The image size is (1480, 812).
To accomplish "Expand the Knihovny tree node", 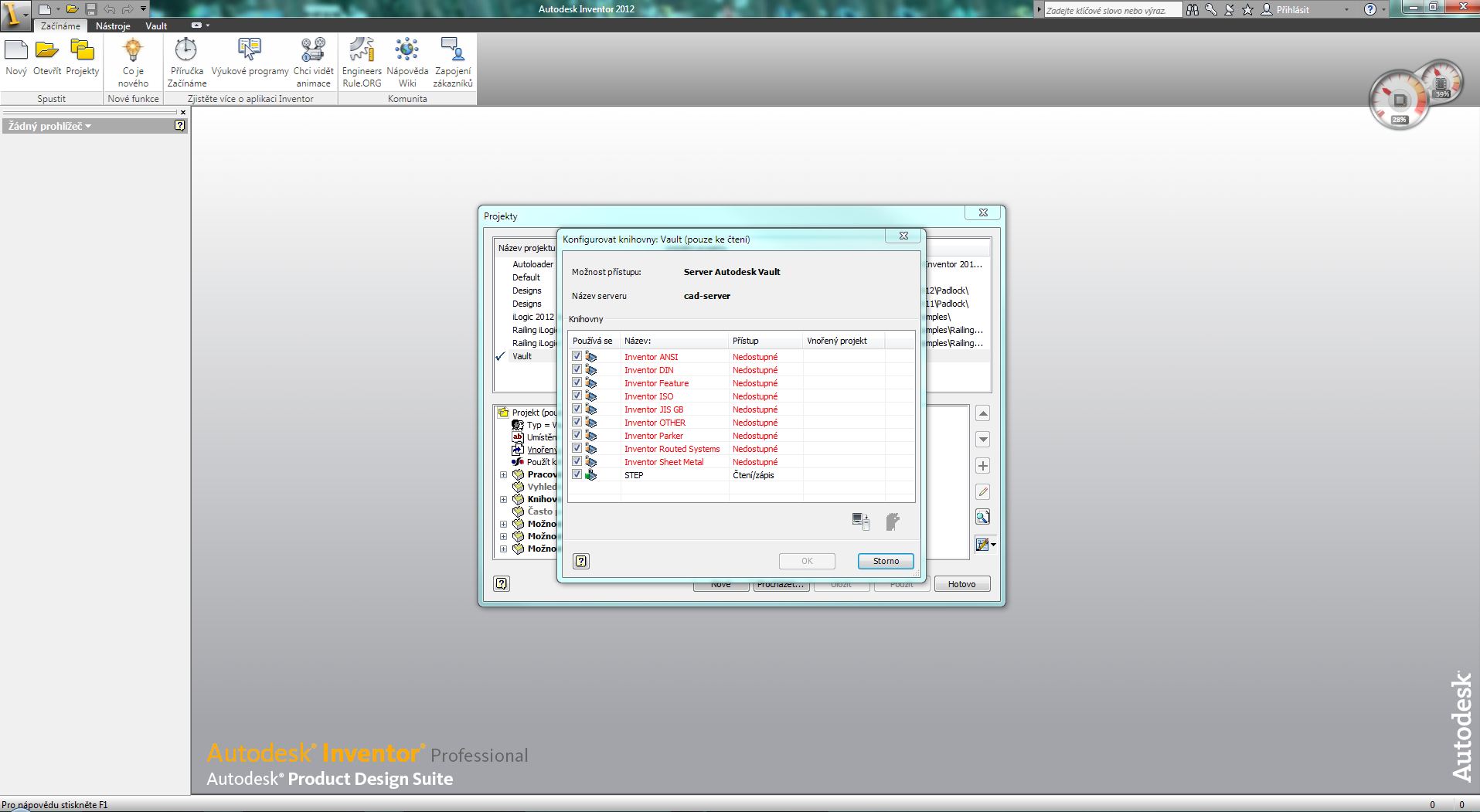I will click(503, 499).
